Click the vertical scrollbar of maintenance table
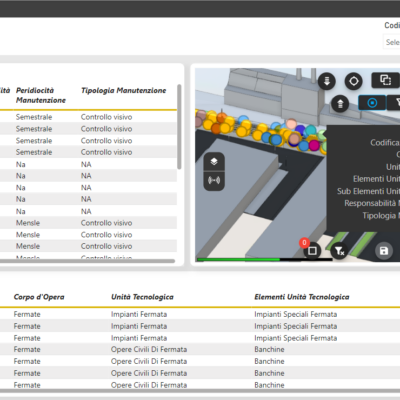 [x=179, y=127]
